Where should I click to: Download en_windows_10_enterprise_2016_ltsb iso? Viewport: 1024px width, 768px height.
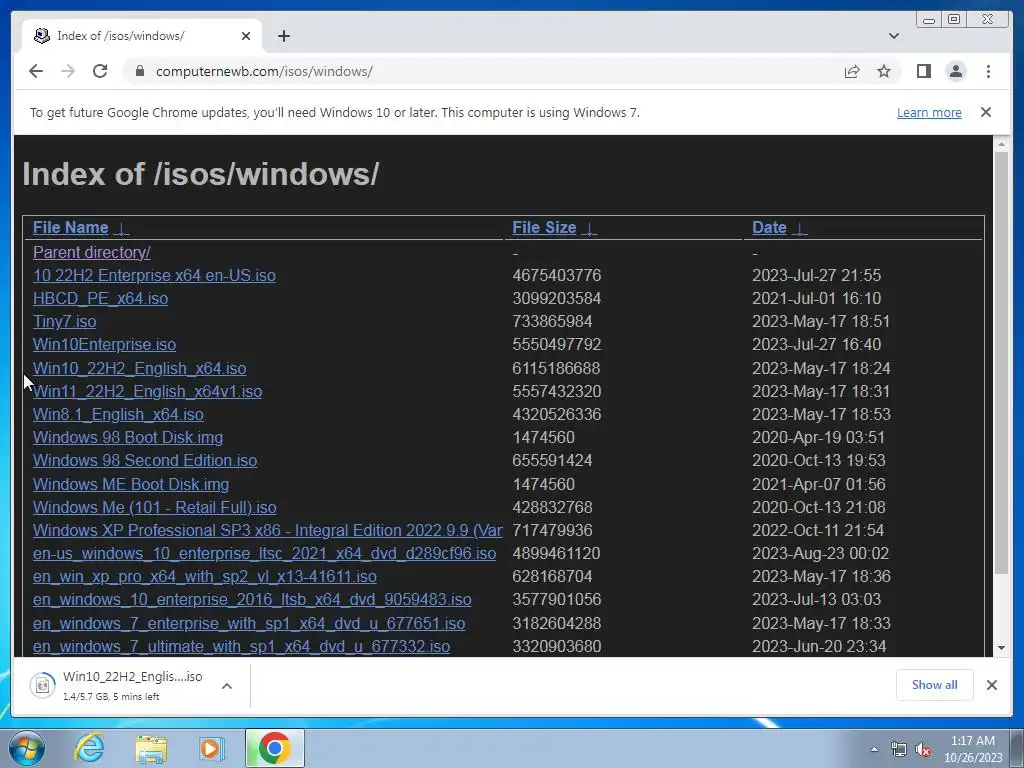[x=252, y=600]
